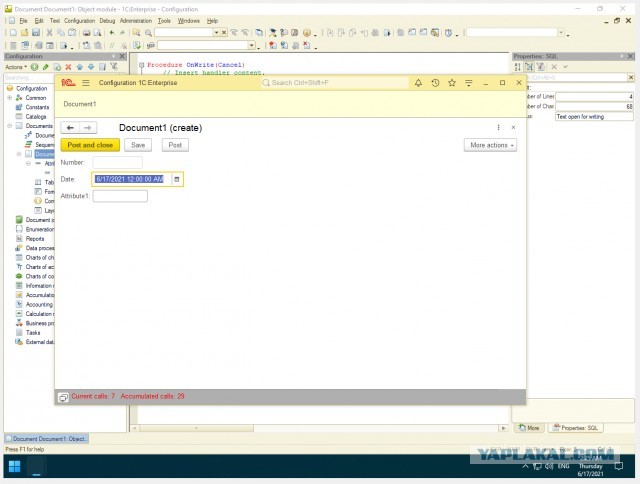Click the move up arrow in Configuration panel
This screenshot has height=484, width=640.
point(80,67)
